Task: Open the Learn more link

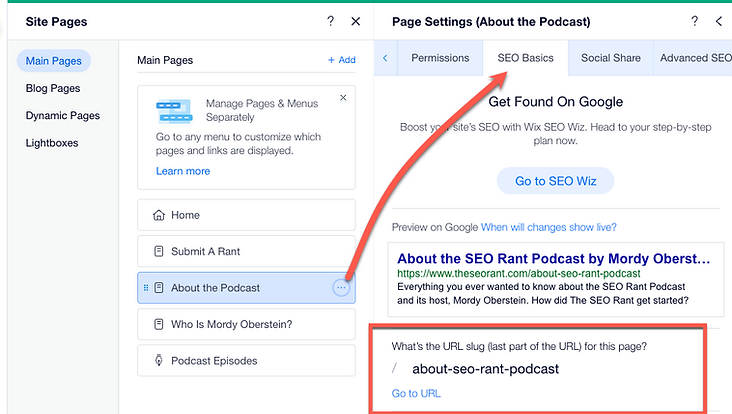Action: tap(183, 171)
